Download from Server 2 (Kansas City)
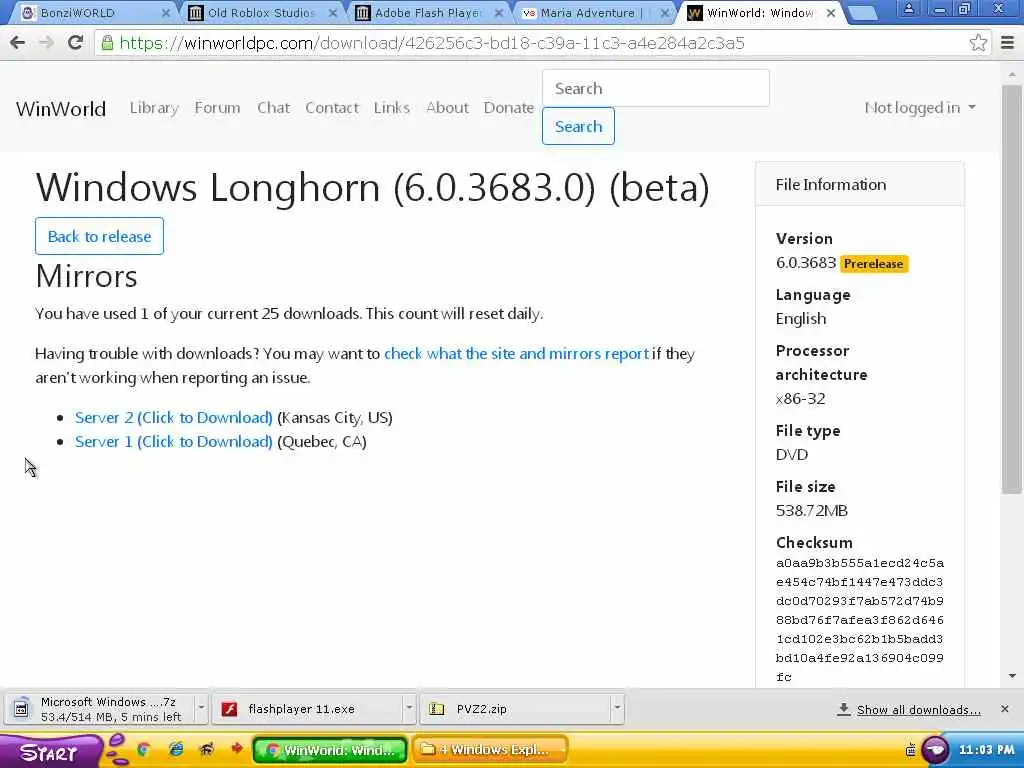 click(174, 417)
